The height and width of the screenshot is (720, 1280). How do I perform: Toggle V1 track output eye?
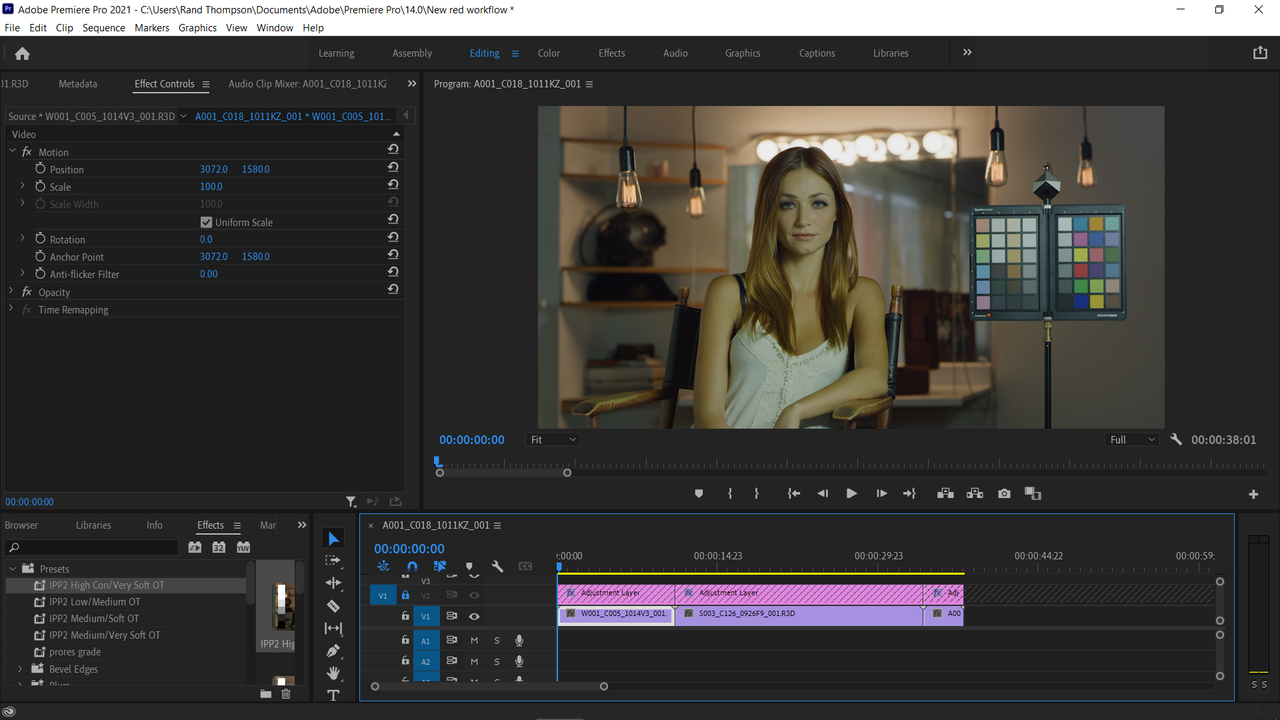pyautogui.click(x=474, y=617)
